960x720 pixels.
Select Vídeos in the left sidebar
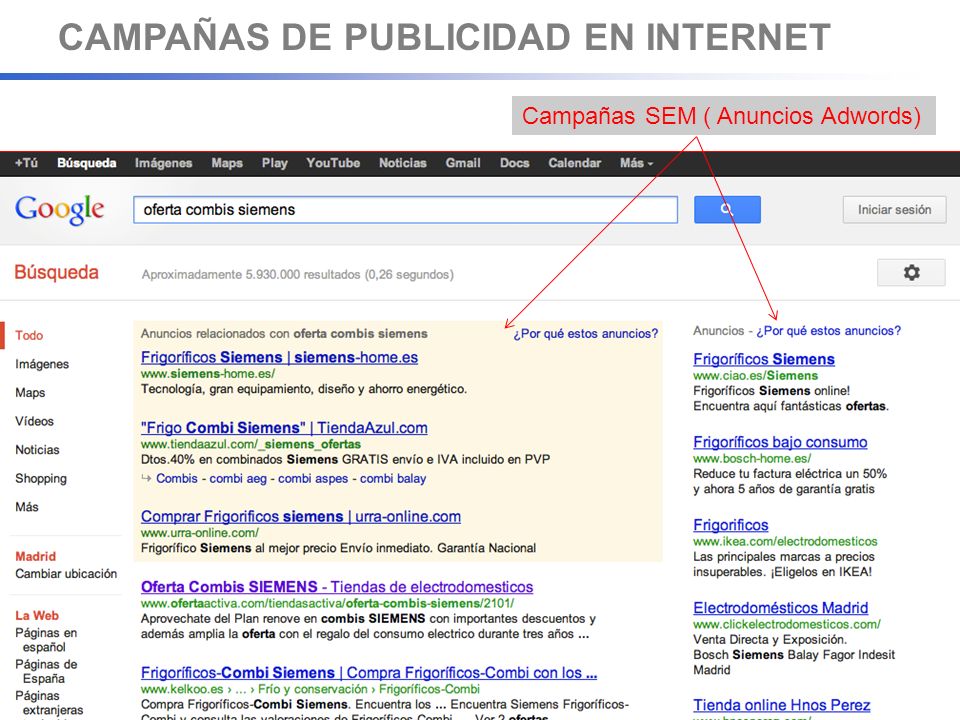pos(34,421)
